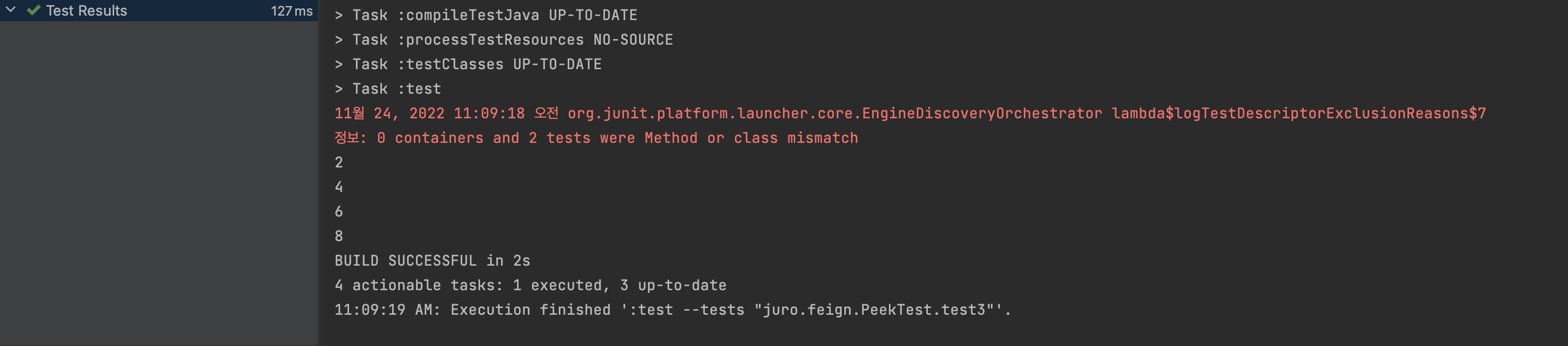1568x346 pixels.
Task: Click the juro.feign.PeekTest.test3 test name text
Action: tap(873, 310)
